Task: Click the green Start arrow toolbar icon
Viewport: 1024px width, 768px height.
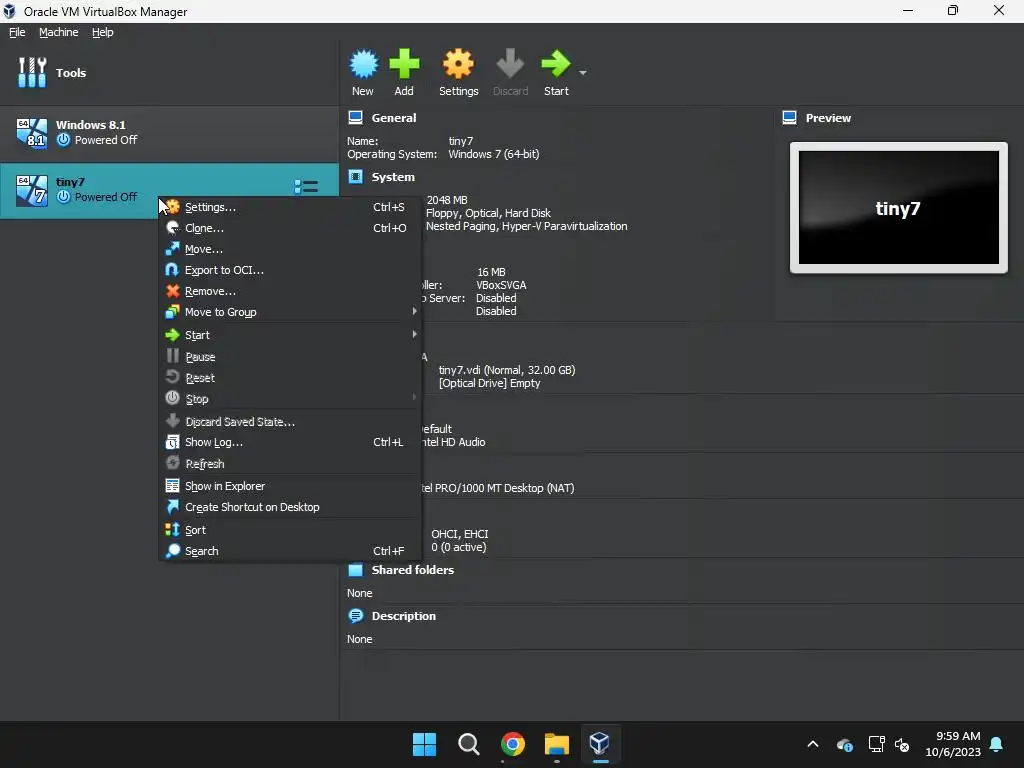Action: coord(556,72)
